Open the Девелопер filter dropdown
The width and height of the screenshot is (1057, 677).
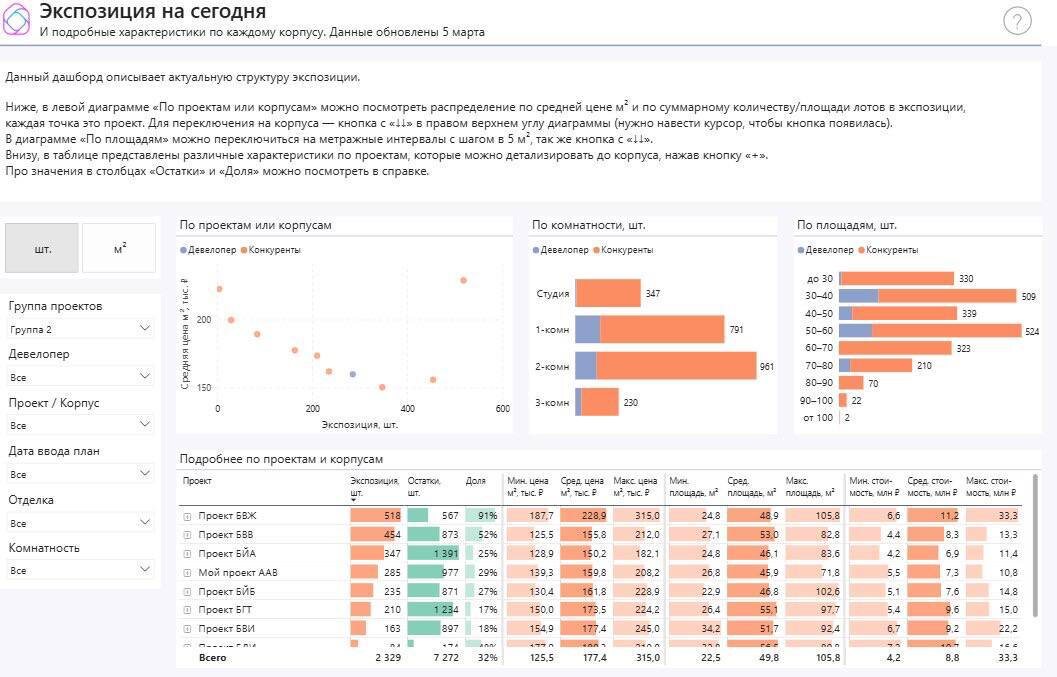pos(80,377)
